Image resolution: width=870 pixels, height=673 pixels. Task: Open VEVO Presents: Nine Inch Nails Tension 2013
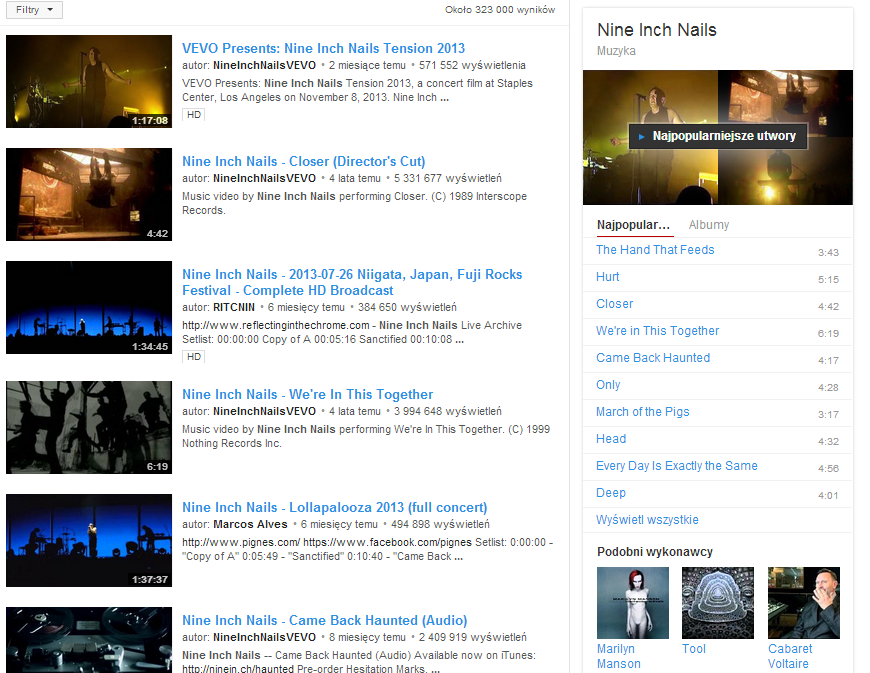coord(323,48)
